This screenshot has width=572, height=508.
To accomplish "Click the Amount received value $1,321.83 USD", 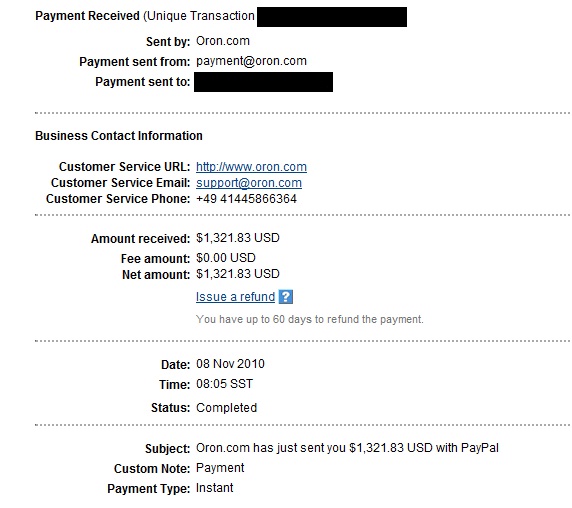I will [x=238, y=238].
